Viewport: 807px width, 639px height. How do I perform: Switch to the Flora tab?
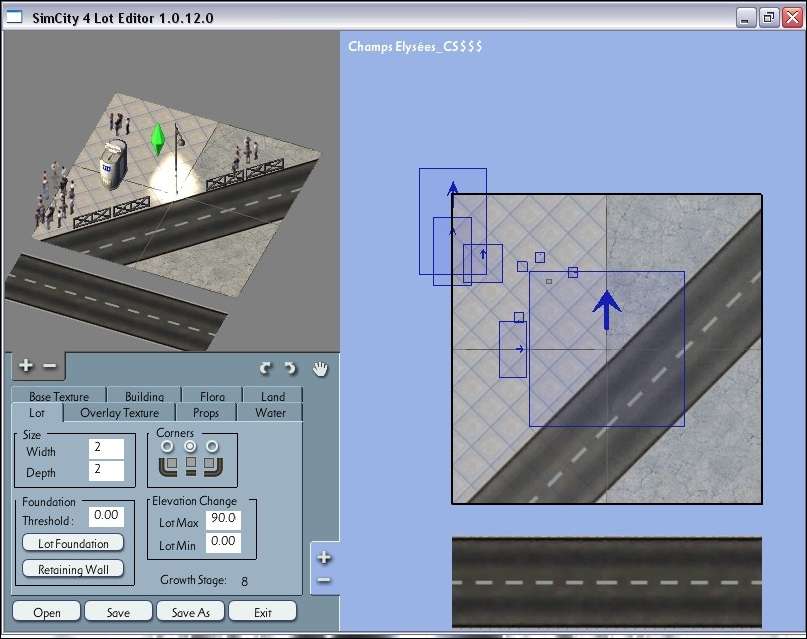[212, 396]
